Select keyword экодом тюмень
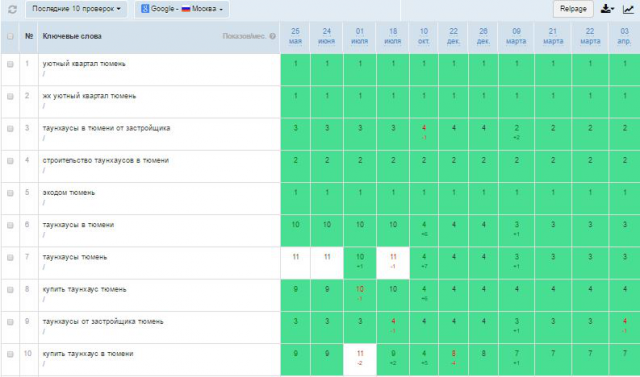The width and height of the screenshot is (640, 377). (69, 193)
